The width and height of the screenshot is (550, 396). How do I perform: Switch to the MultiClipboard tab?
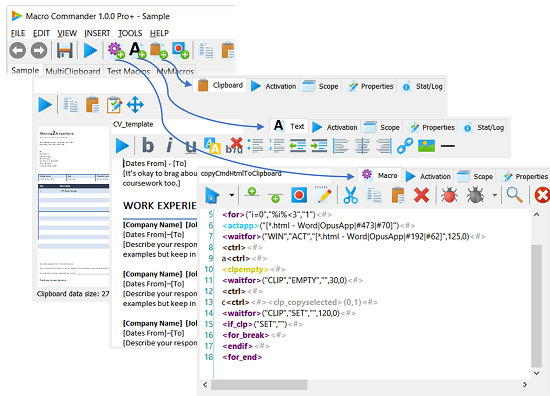73,71
